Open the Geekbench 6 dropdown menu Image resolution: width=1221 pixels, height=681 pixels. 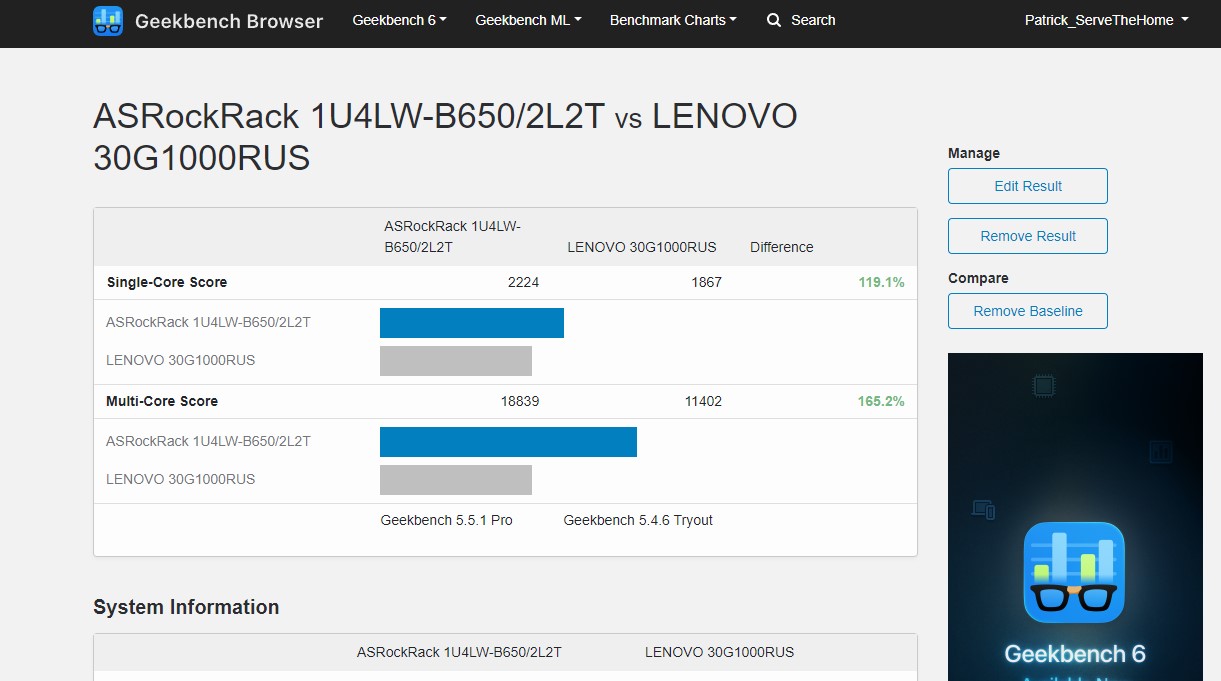399,20
